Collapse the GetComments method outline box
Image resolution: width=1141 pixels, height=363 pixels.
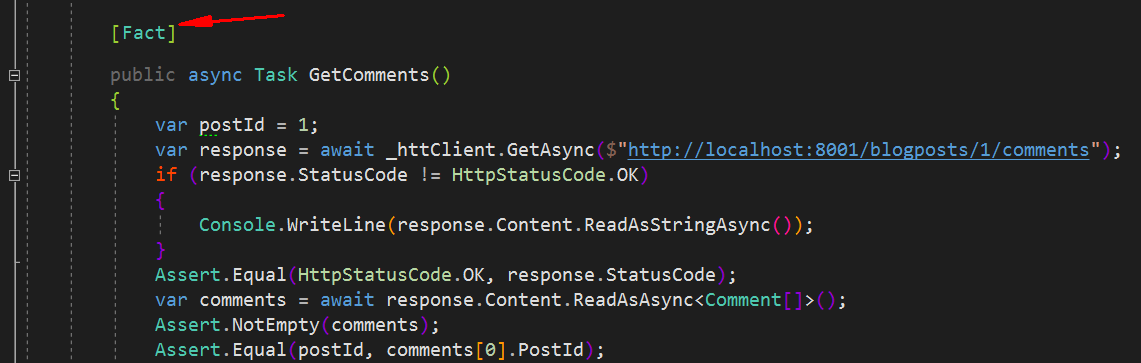(14, 75)
